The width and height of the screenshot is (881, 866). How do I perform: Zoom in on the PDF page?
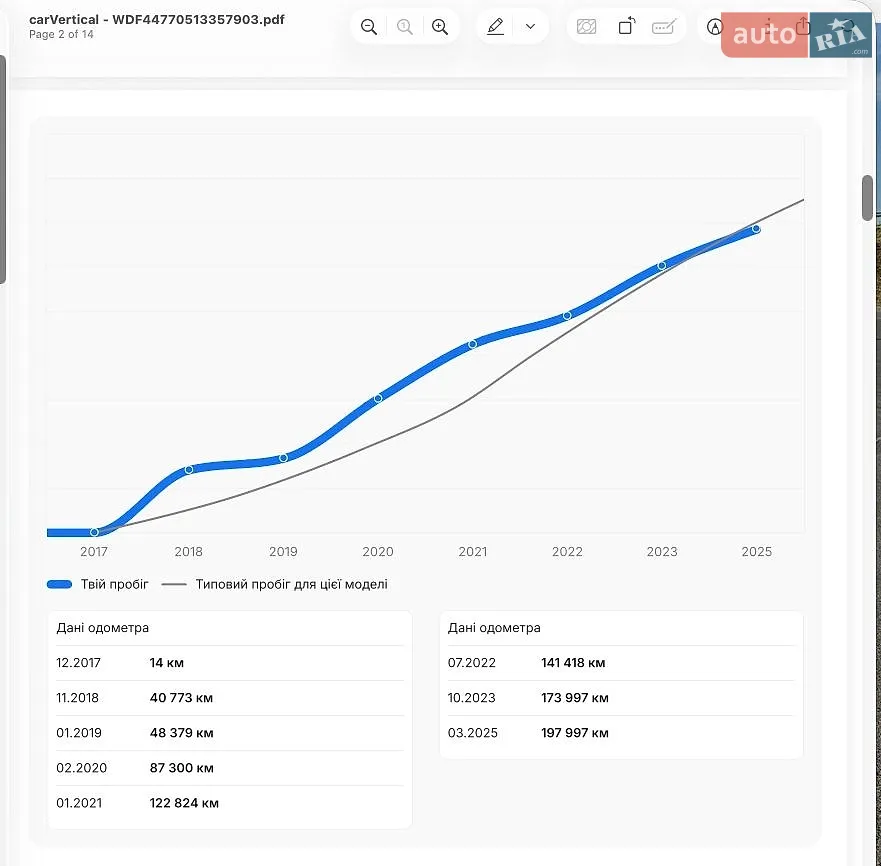coord(440,26)
